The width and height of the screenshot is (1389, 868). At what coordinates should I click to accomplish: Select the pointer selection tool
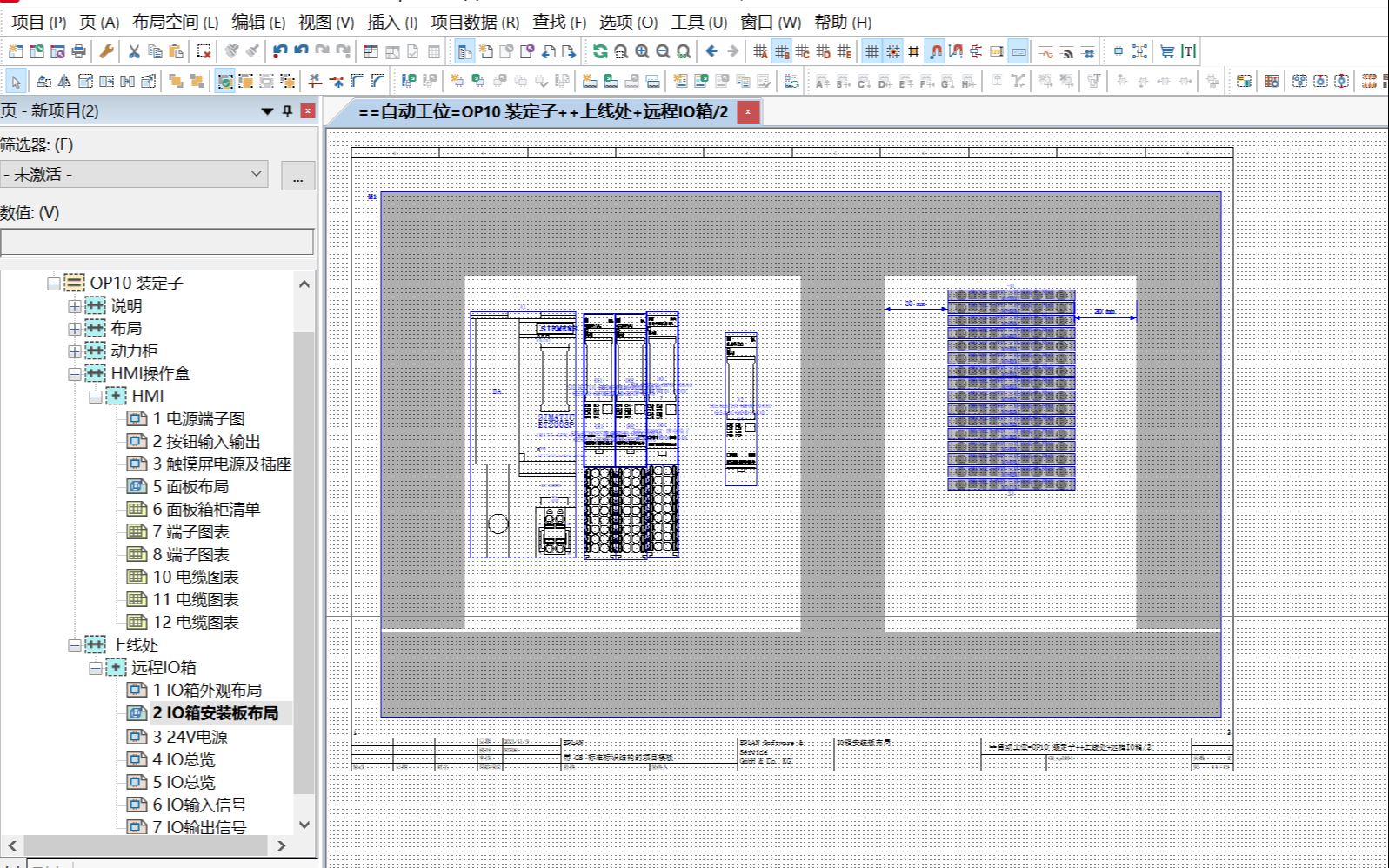click(16, 82)
